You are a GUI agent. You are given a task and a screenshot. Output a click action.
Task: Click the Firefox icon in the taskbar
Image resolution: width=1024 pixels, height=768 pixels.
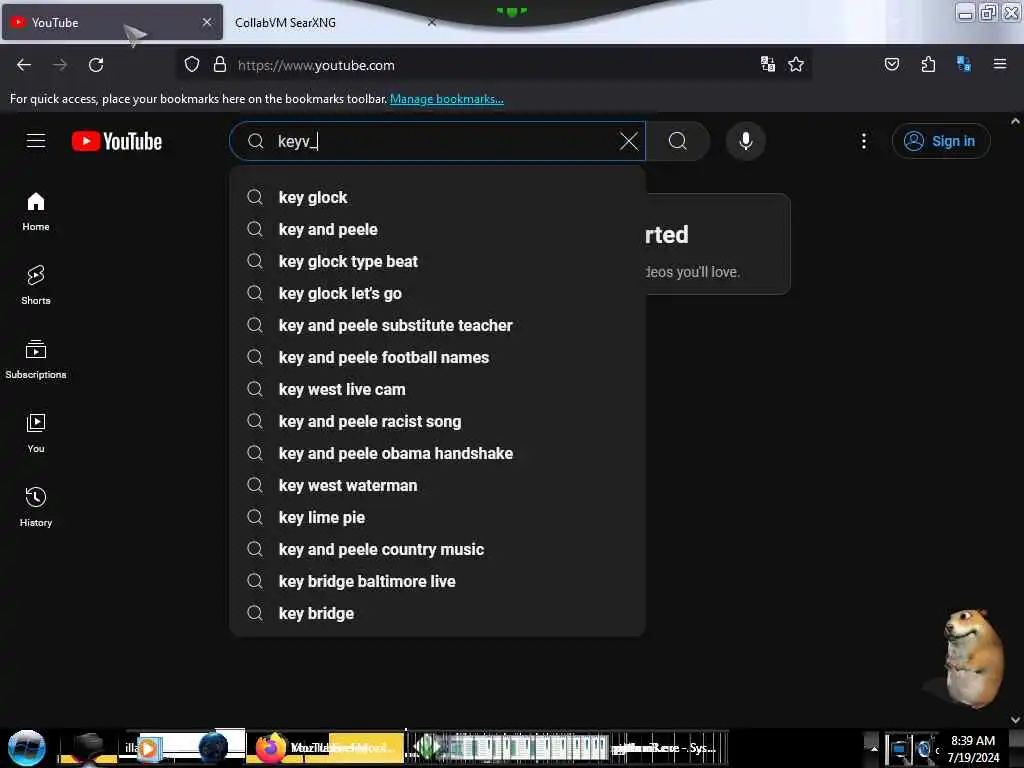[270, 747]
